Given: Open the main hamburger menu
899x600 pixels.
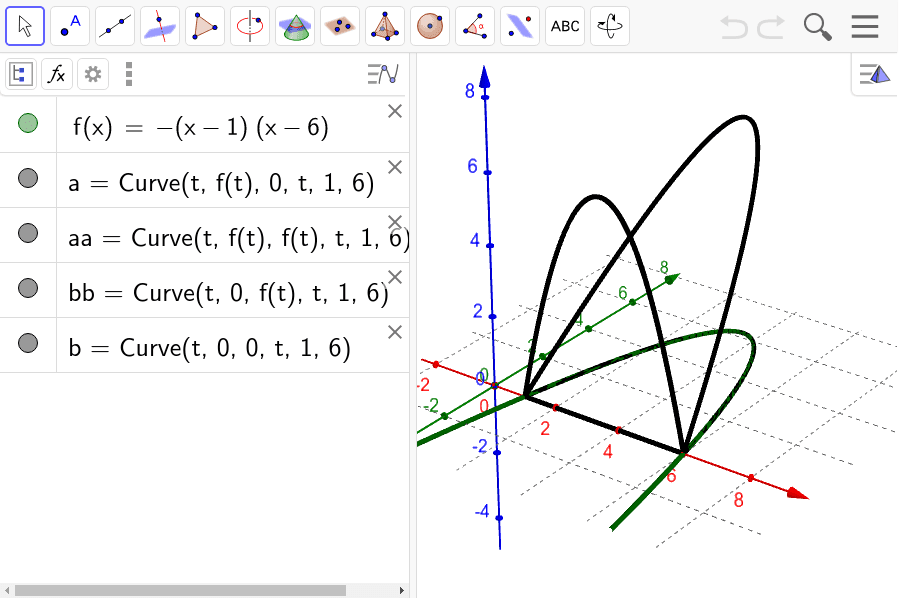Looking at the screenshot, I should (x=864, y=26).
